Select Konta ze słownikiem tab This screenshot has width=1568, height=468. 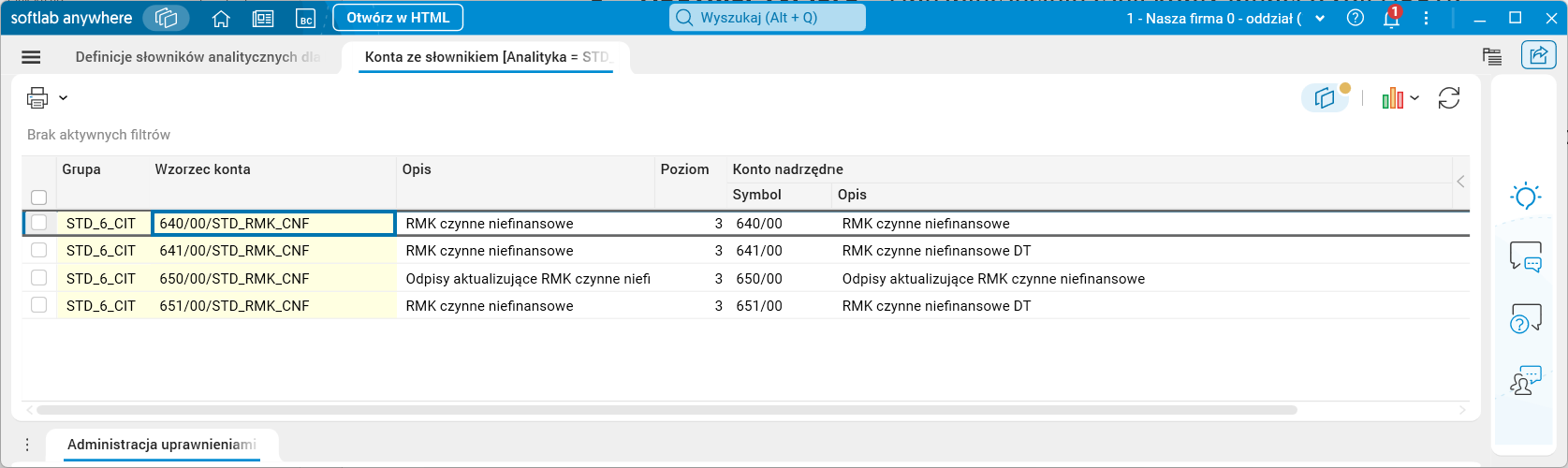click(488, 57)
